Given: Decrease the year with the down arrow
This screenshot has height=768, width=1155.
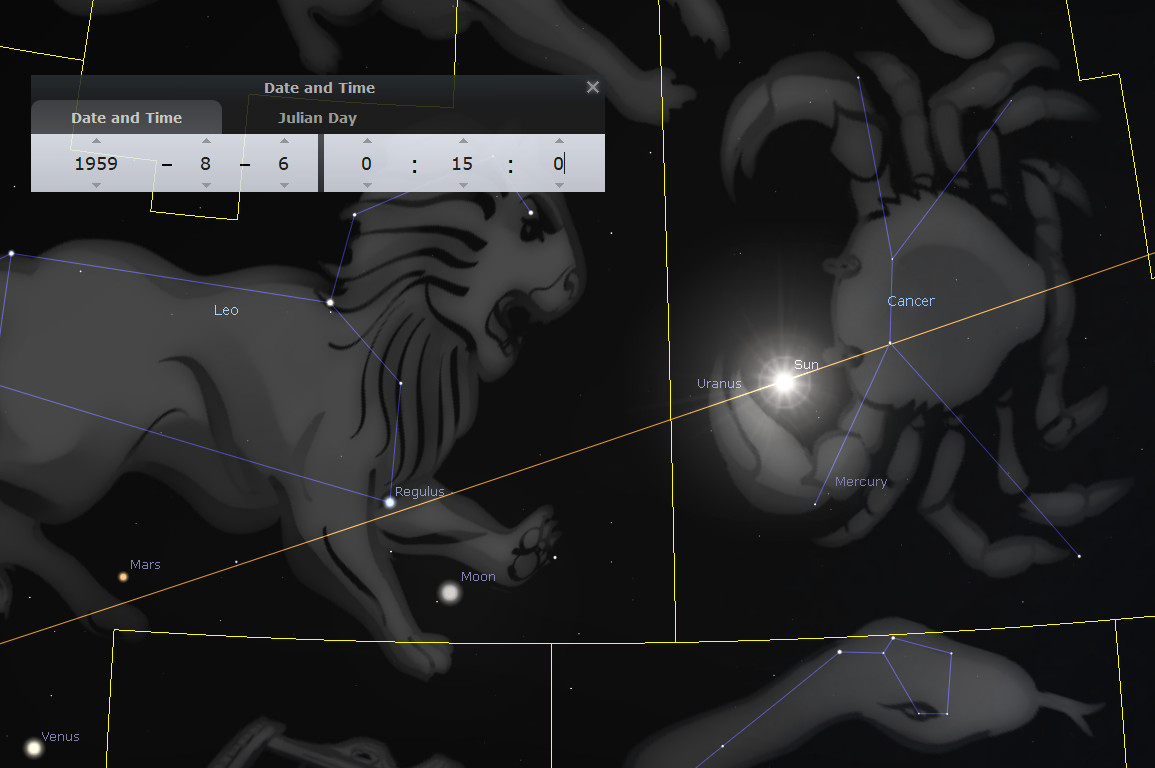Looking at the screenshot, I should [96, 186].
